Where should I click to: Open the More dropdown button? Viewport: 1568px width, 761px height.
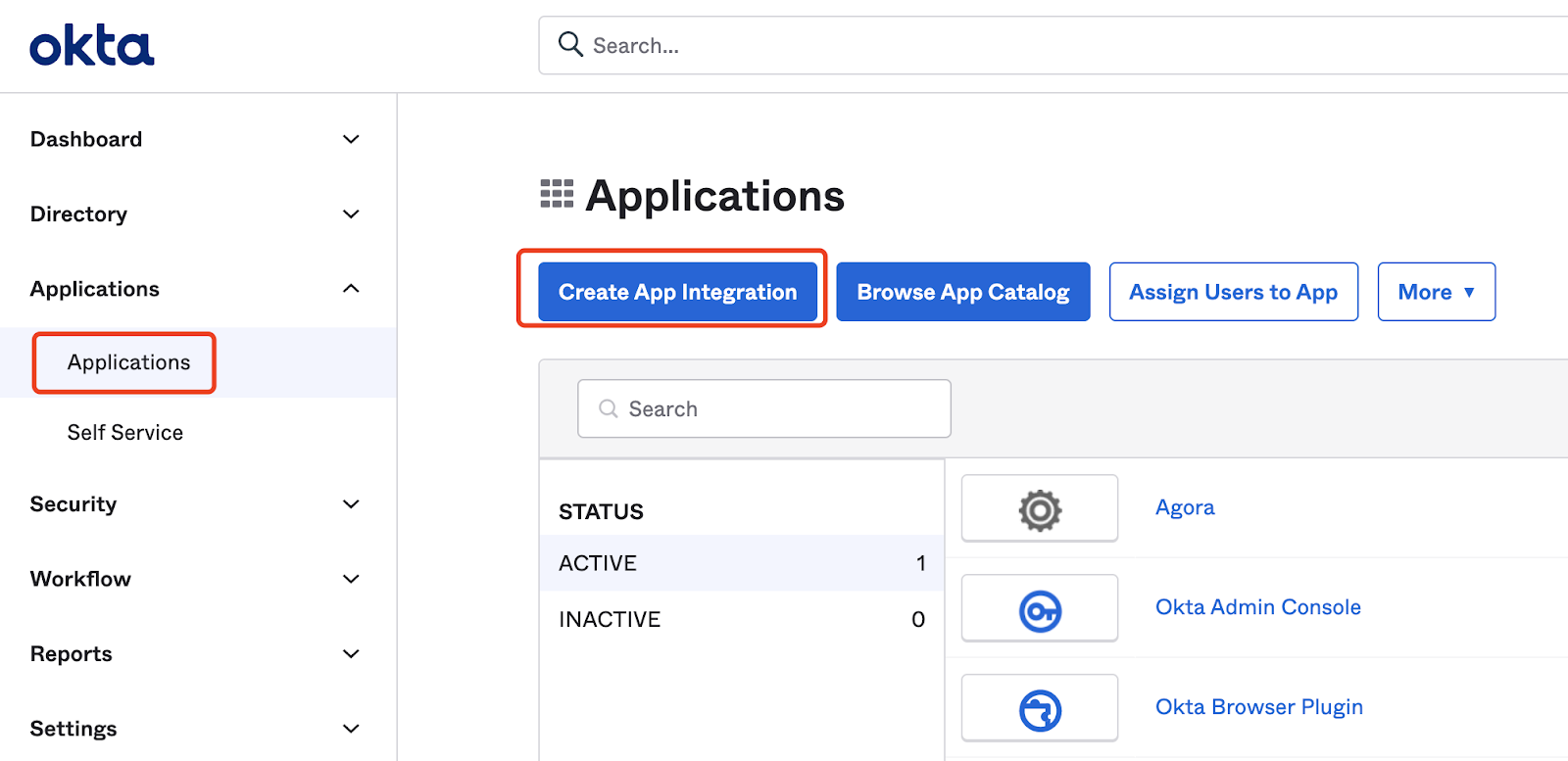click(x=1436, y=292)
